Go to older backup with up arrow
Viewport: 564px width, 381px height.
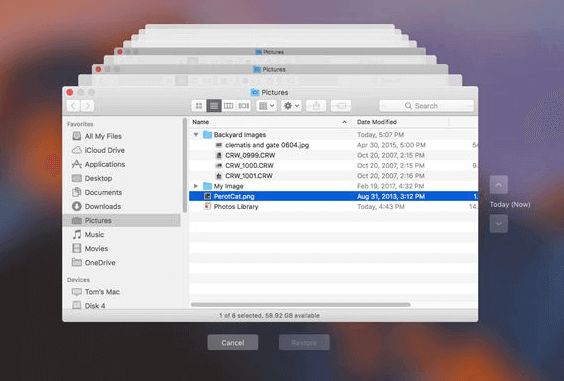499,185
